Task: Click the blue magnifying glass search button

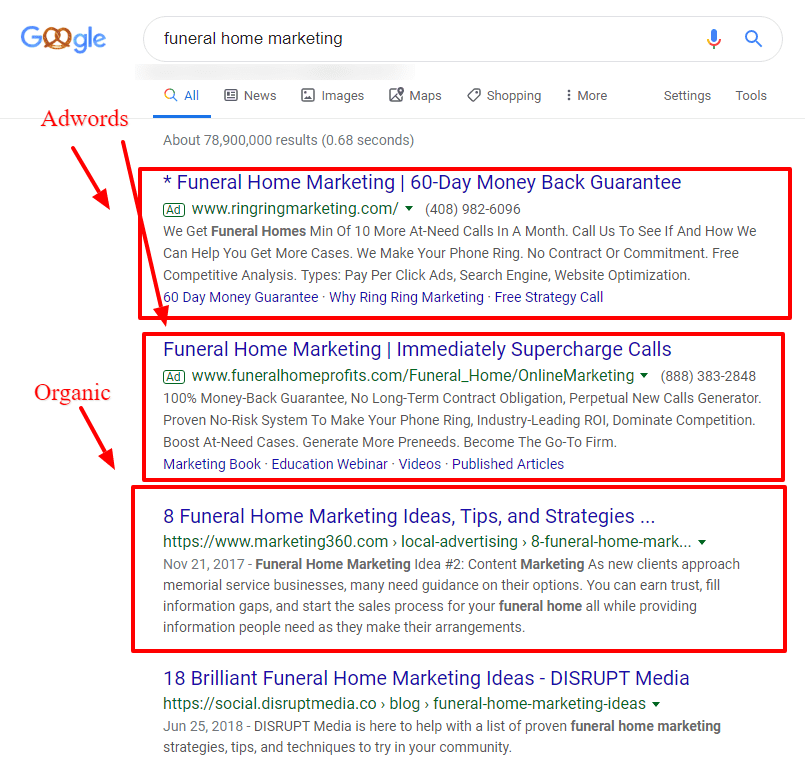Action: coord(753,39)
